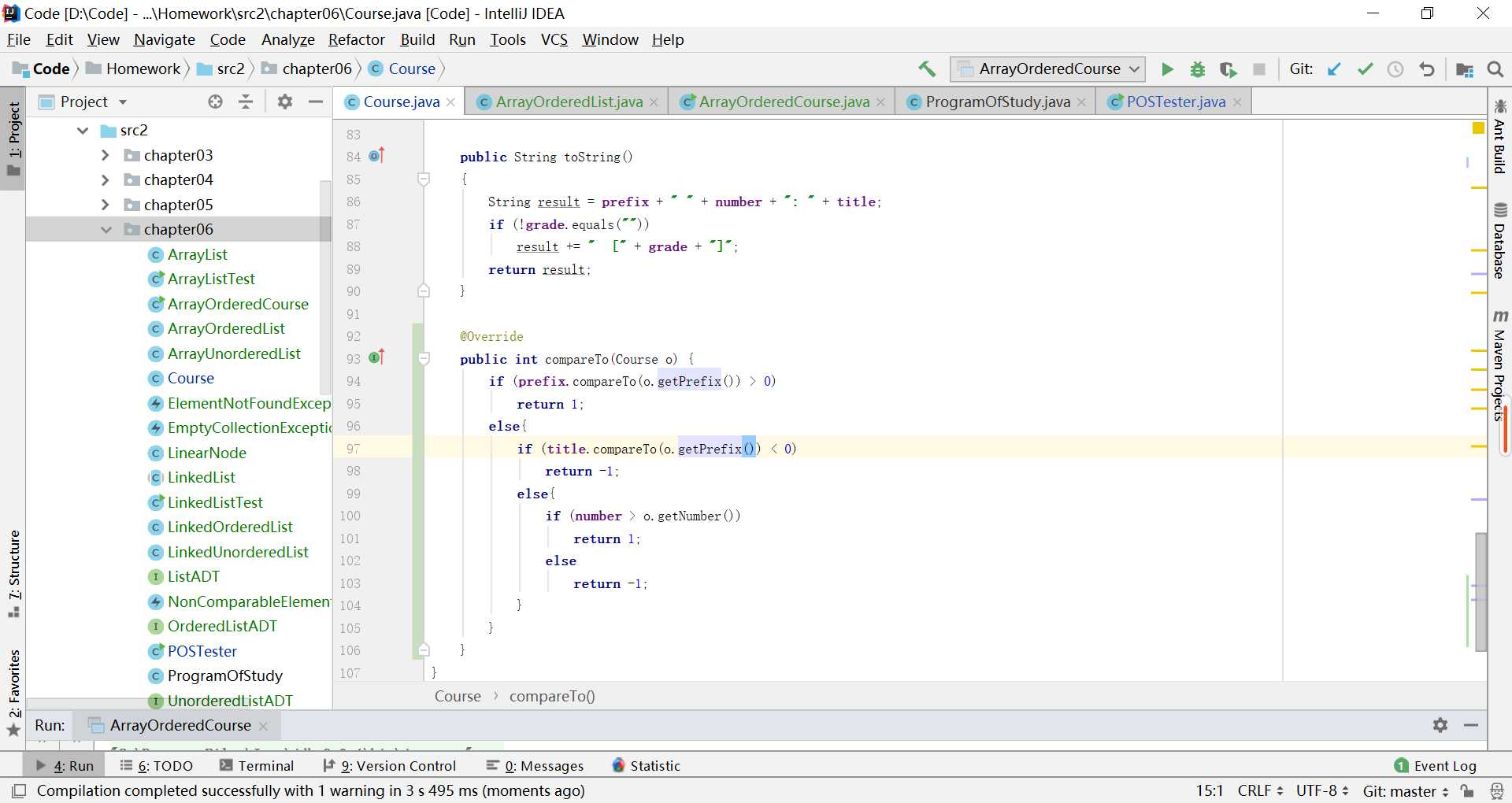Image resolution: width=1512 pixels, height=803 pixels.
Task: Open Run panel settings gear
Action: point(1440,725)
